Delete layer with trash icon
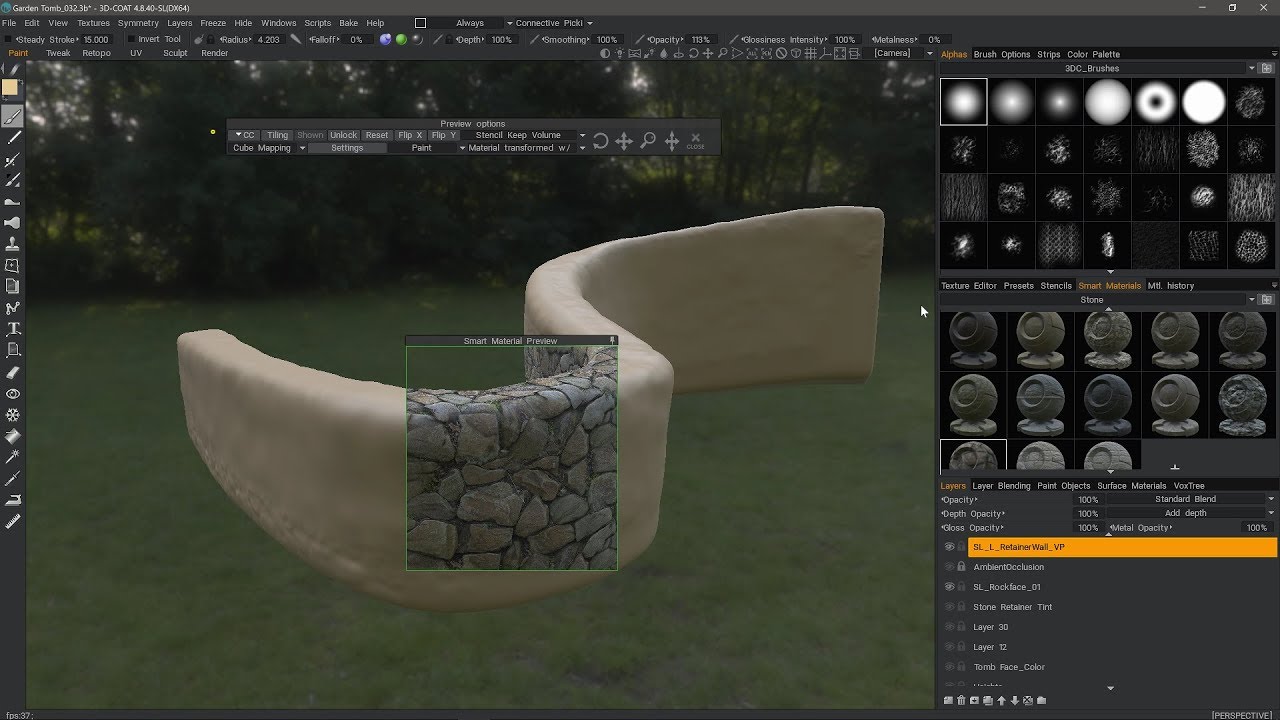The width and height of the screenshot is (1280, 720). tap(961, 700)
